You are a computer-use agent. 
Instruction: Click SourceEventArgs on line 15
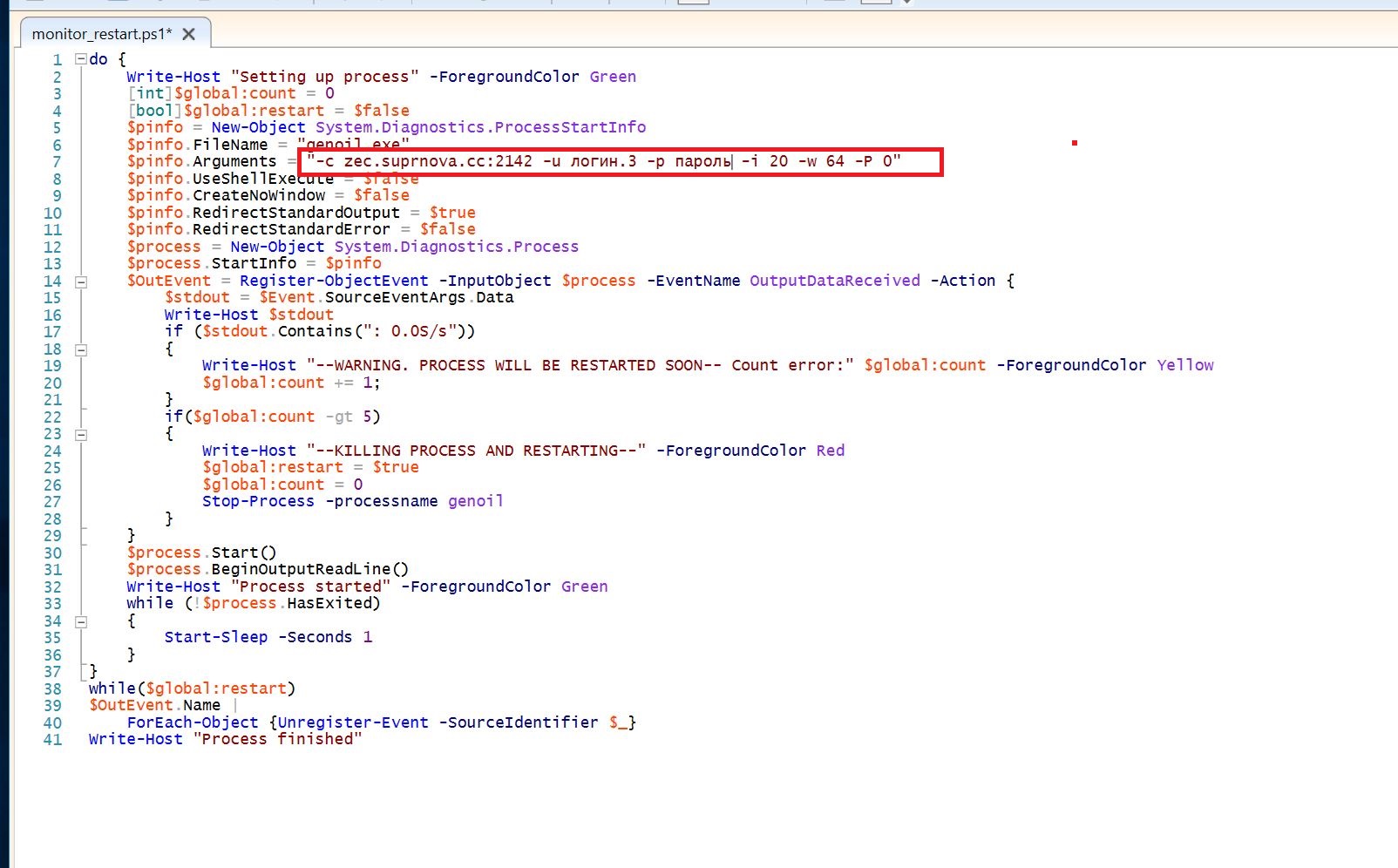point(396,297)
